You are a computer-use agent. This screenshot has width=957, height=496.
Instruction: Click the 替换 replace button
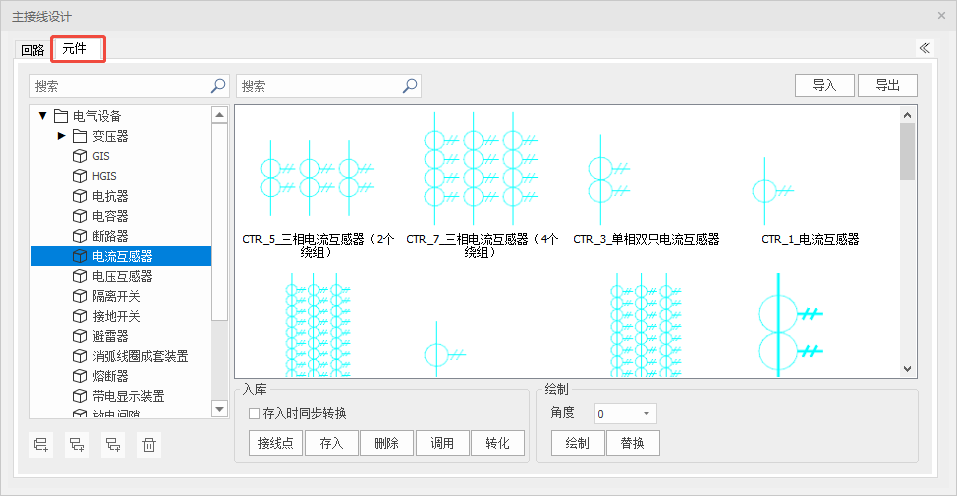click(633, 443)
